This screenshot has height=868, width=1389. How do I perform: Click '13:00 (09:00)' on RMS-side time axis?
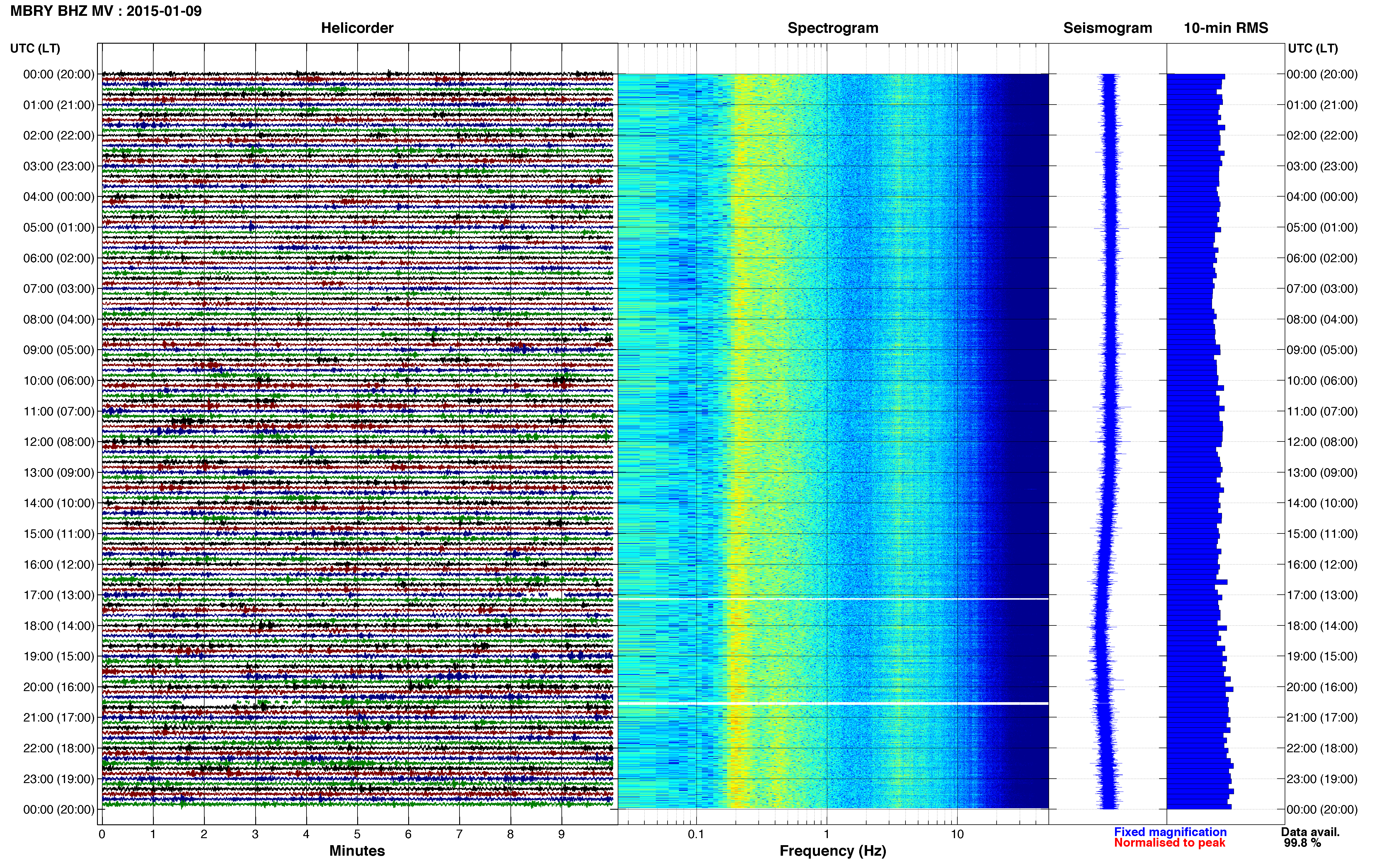1322,473
